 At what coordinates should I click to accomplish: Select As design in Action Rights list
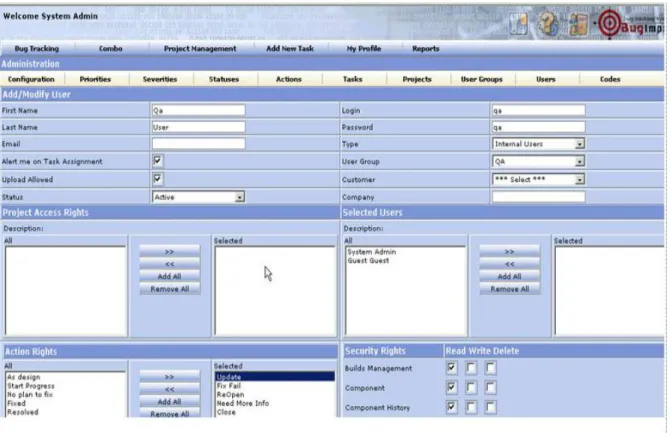pos(24,377)
